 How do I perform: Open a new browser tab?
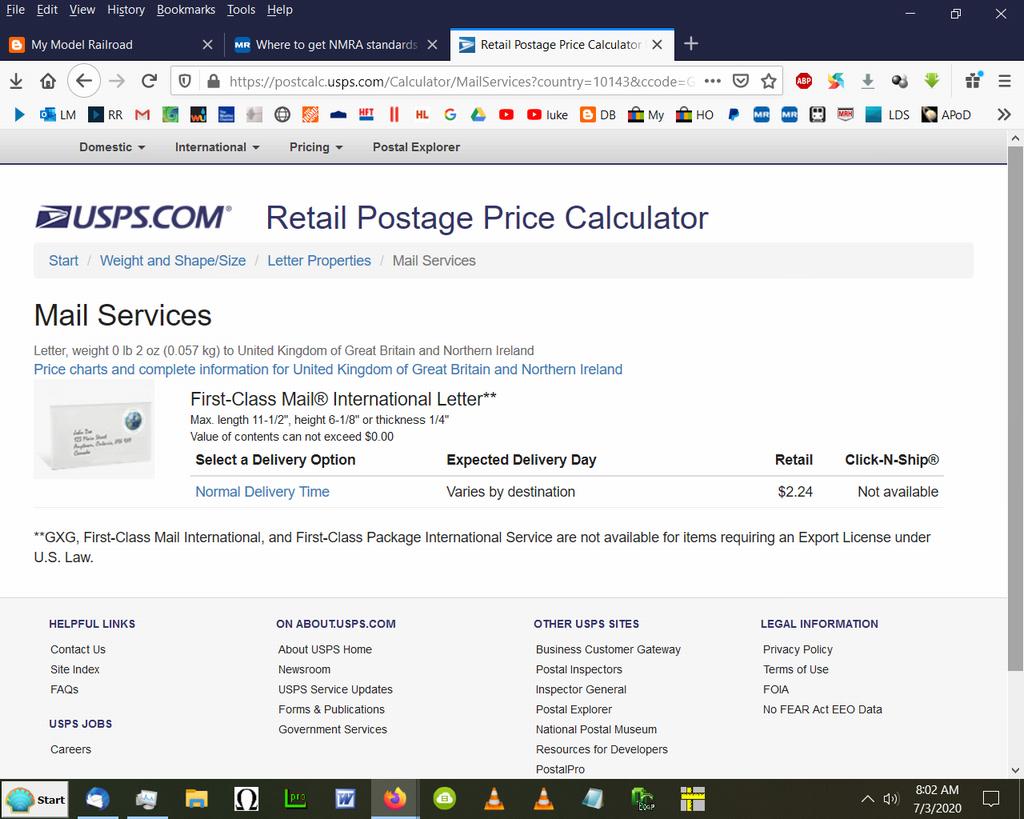click(x=691, y=44)
